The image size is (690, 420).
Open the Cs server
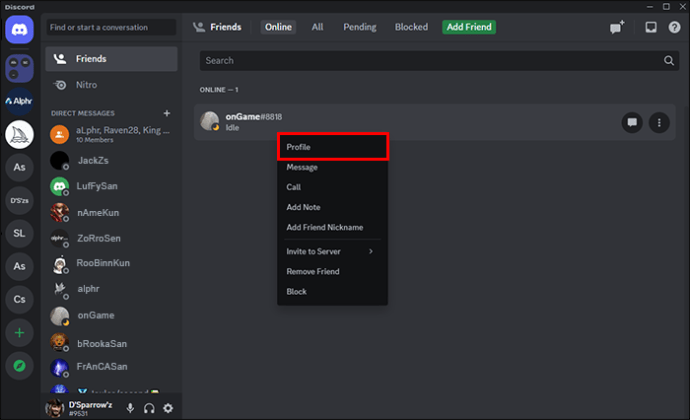[19, 299]
